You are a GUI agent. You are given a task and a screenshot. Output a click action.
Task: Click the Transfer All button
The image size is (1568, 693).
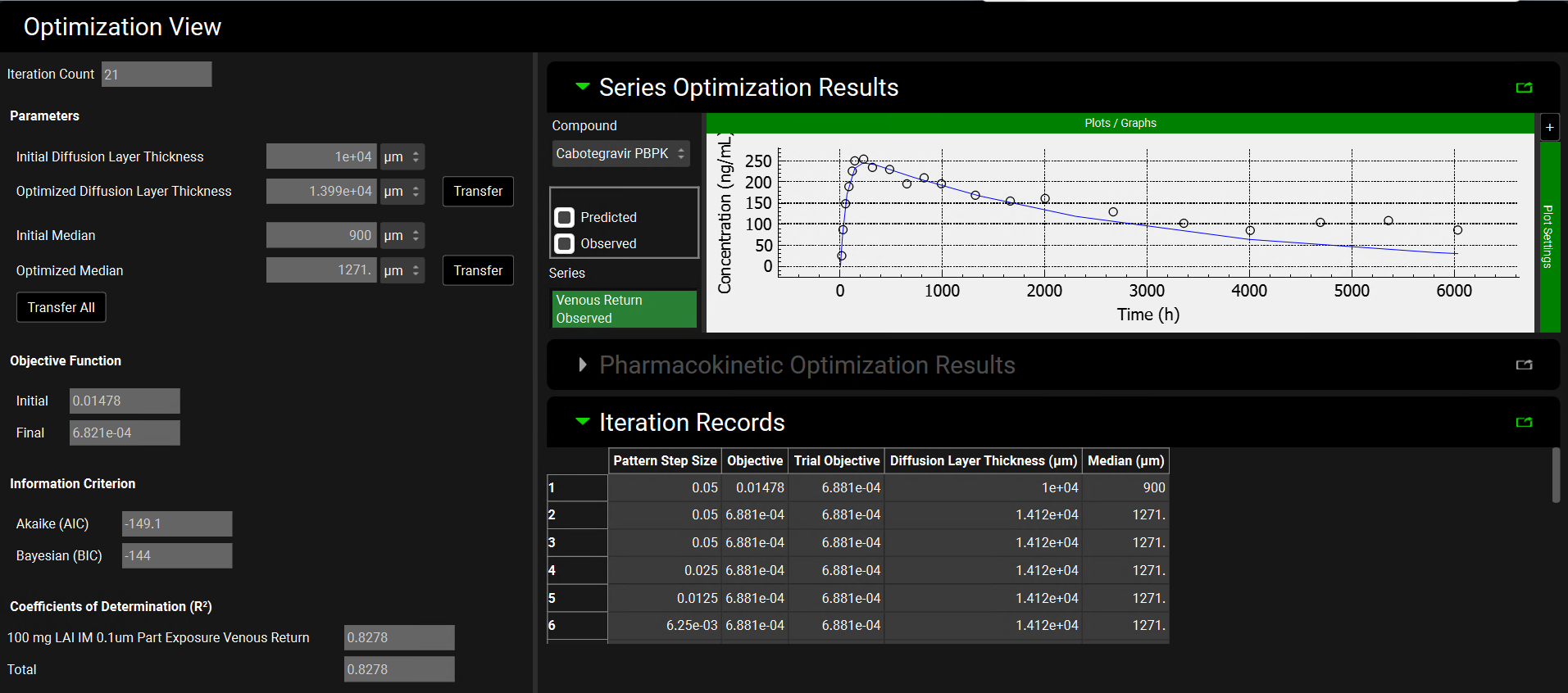pyautogui.click(x=61, y=307)
